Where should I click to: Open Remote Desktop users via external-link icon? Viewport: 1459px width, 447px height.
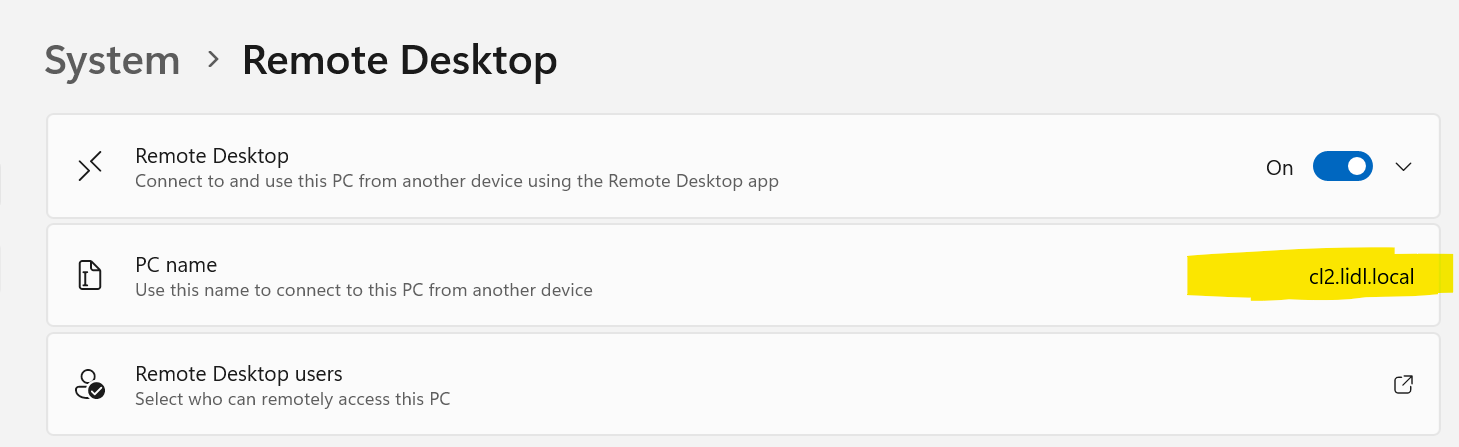click(x=1403, y=384)
